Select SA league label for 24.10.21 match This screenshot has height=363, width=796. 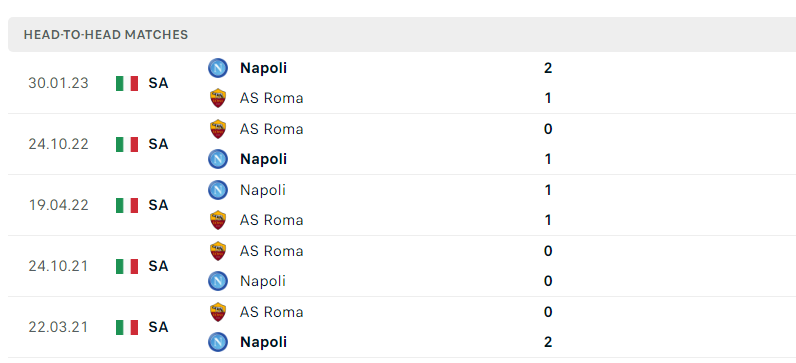[x=158, y=266]
